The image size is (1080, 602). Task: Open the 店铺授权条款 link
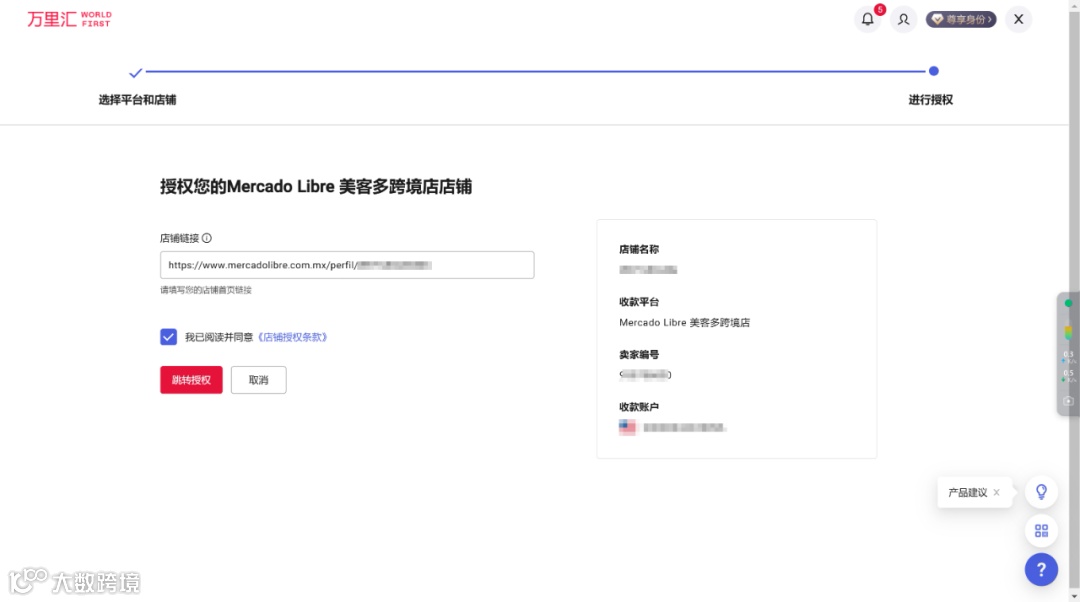(292, 337)
